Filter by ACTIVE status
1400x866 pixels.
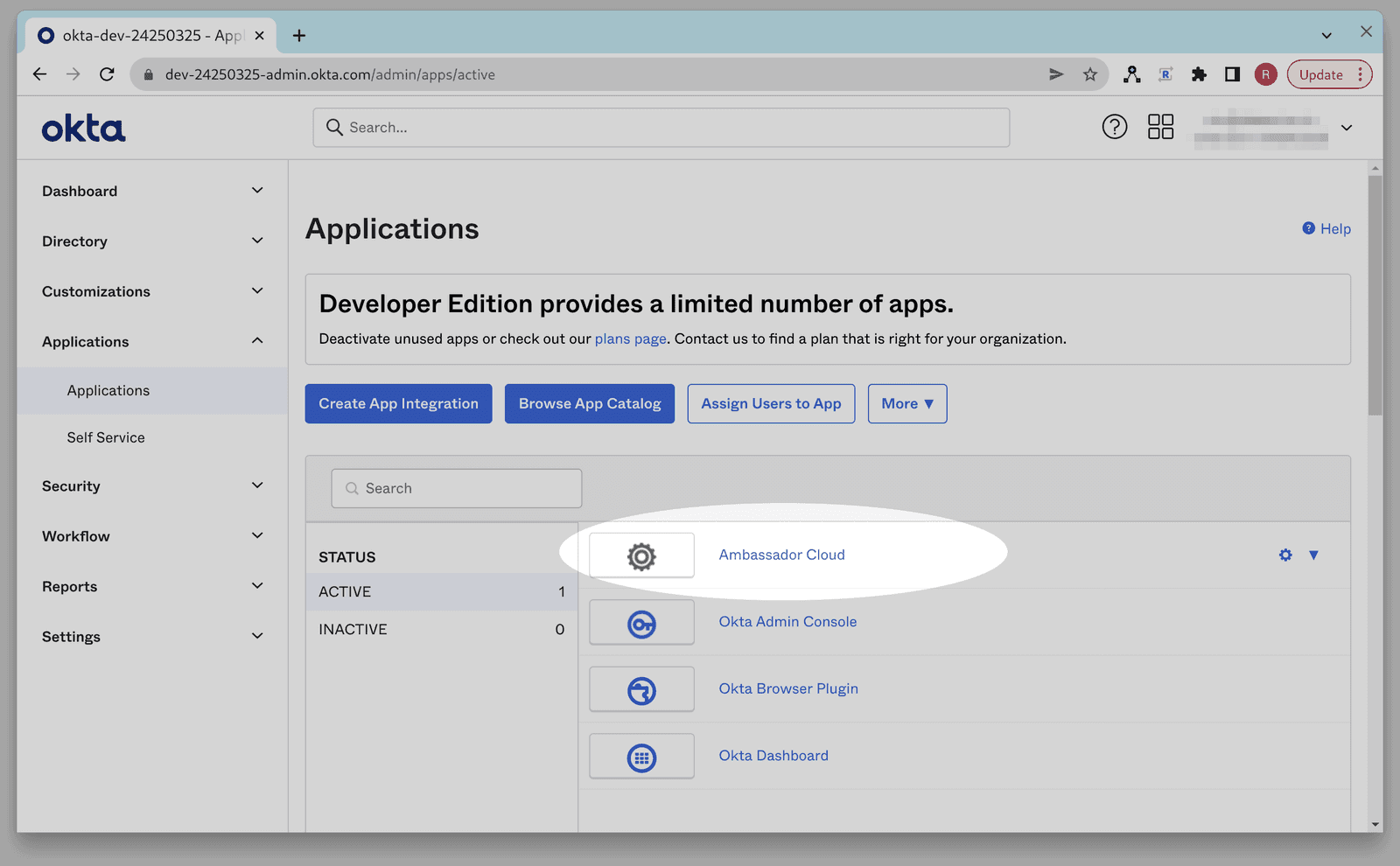coord(442,591)
